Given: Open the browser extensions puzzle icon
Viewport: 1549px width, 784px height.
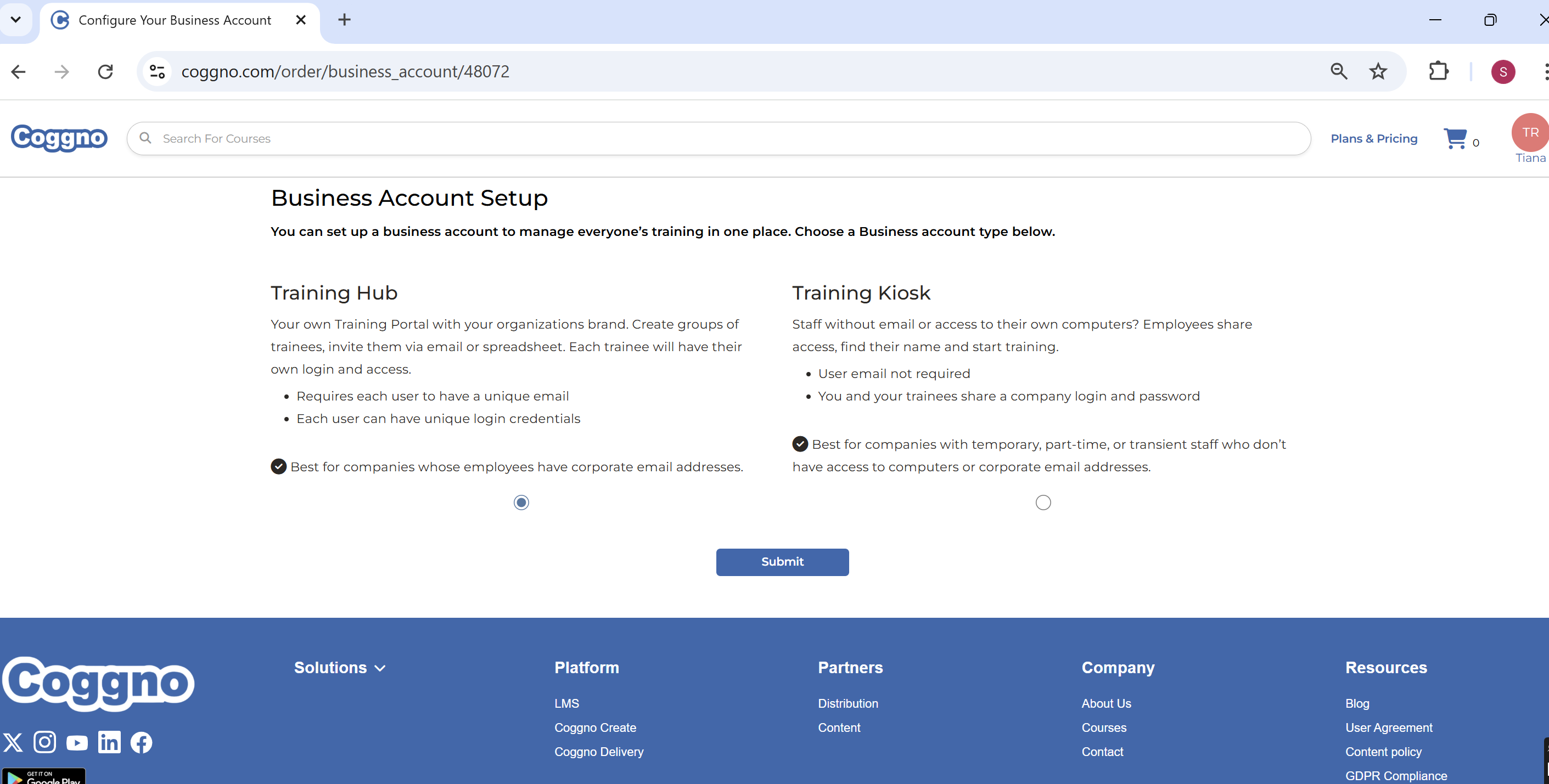Looking at the screenshot, I should [x=1438, y=71].
